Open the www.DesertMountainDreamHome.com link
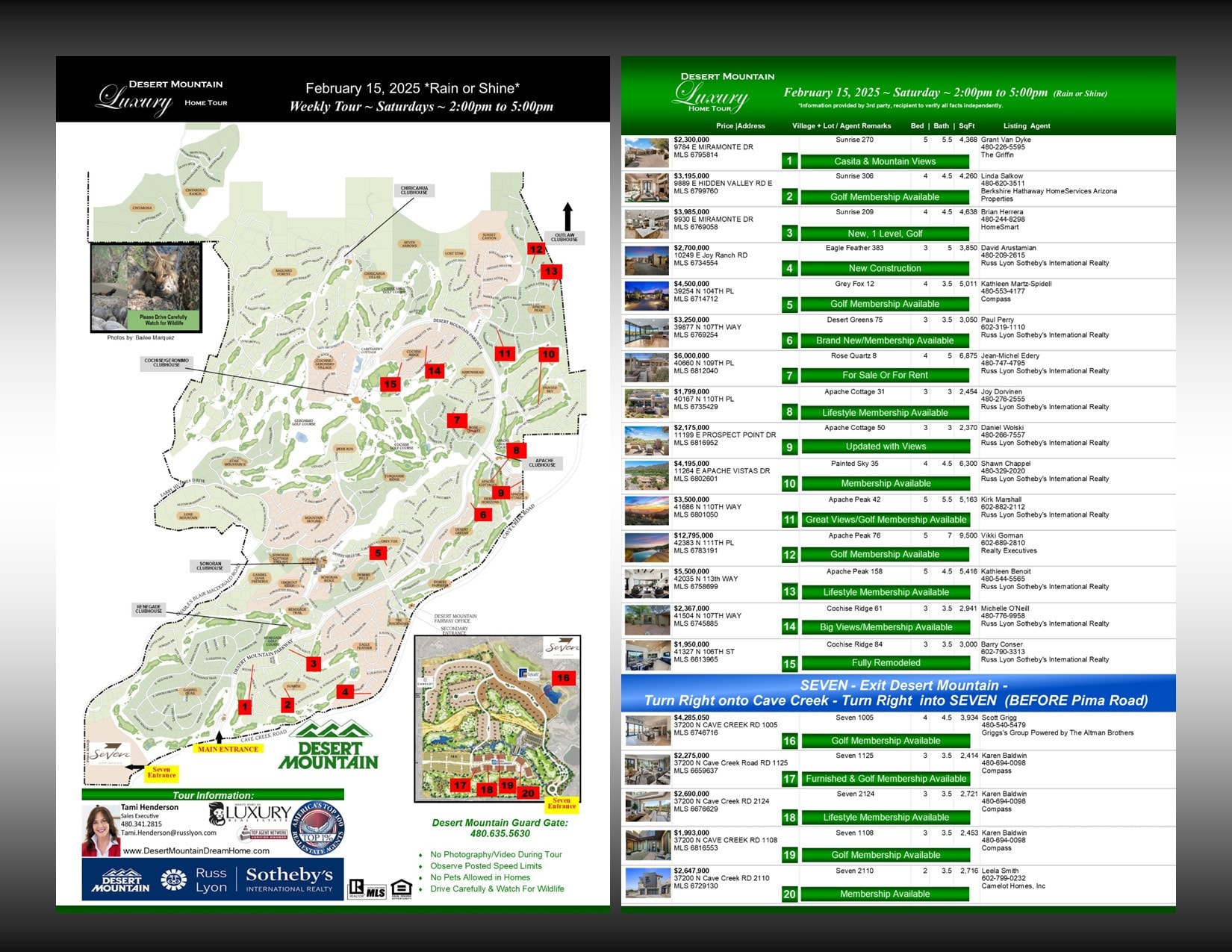Viewport: 1232px width, 952px height. 196,850
